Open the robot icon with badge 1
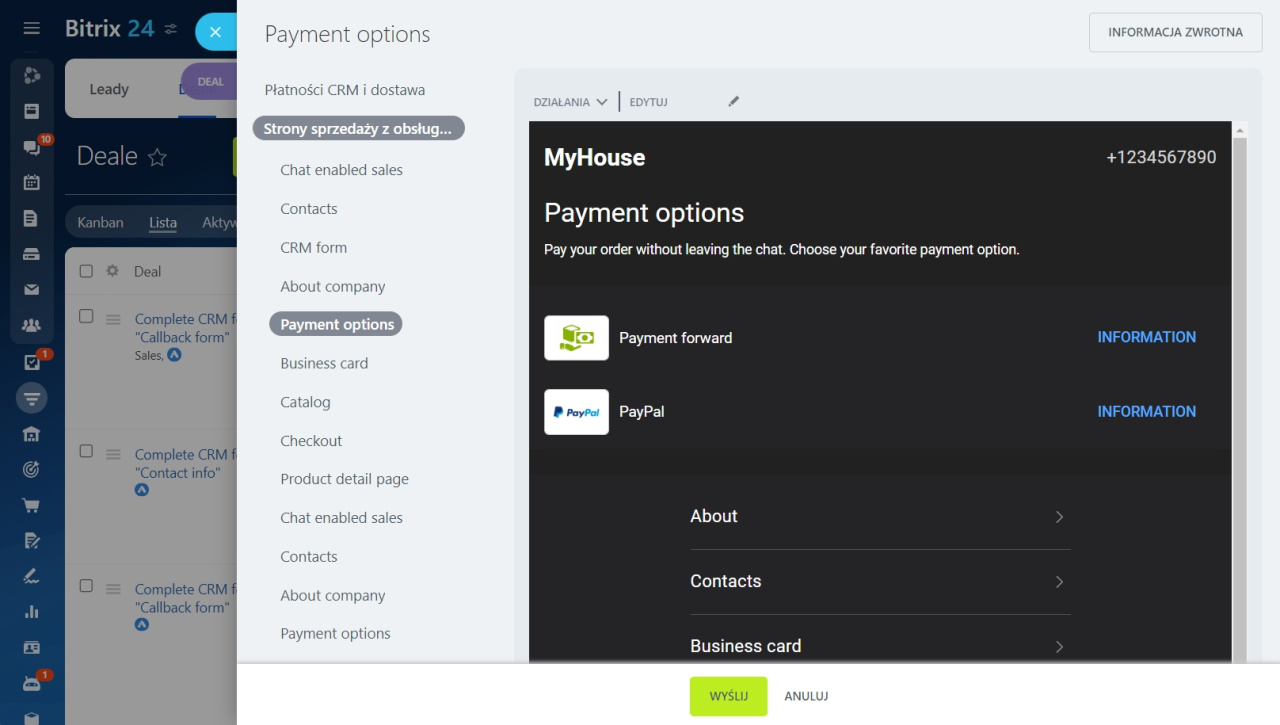1280x725 pixels. click(x=32, y=684)
